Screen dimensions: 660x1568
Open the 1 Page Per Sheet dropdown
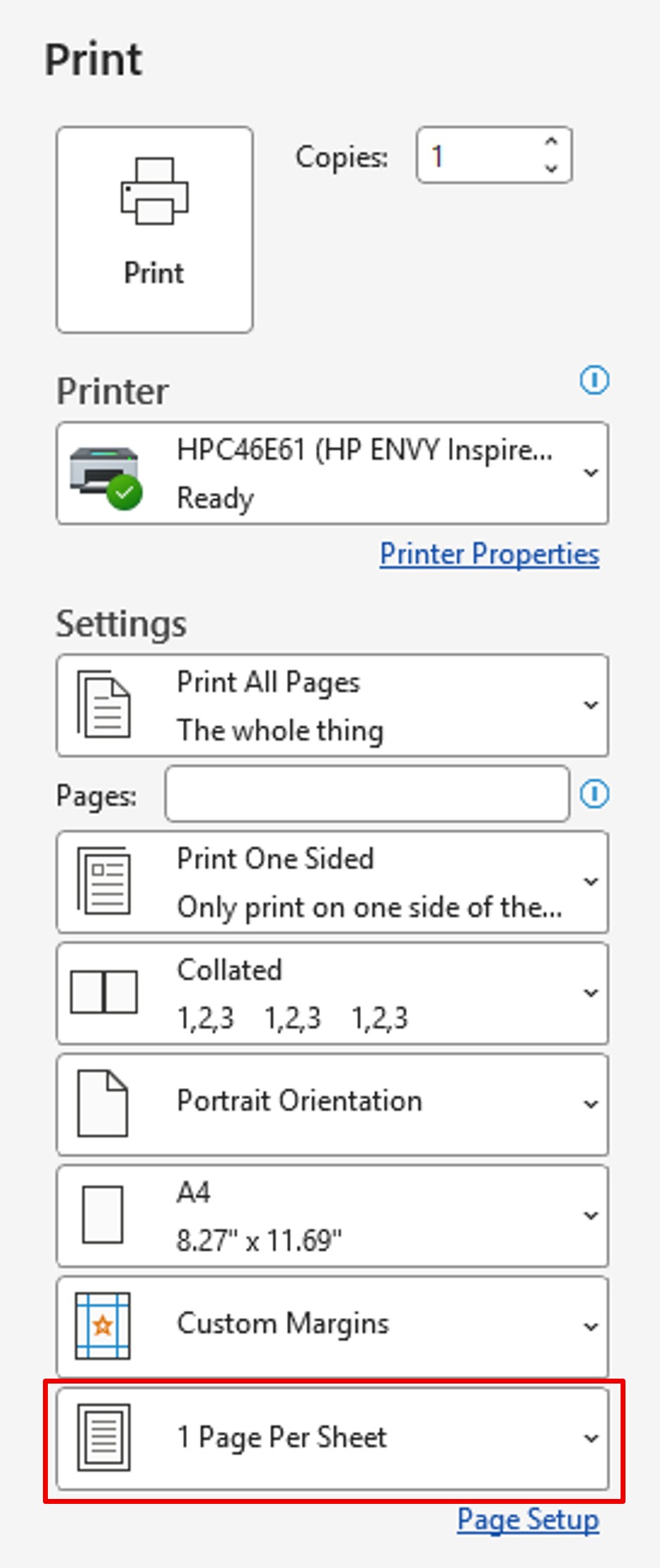333,1438
